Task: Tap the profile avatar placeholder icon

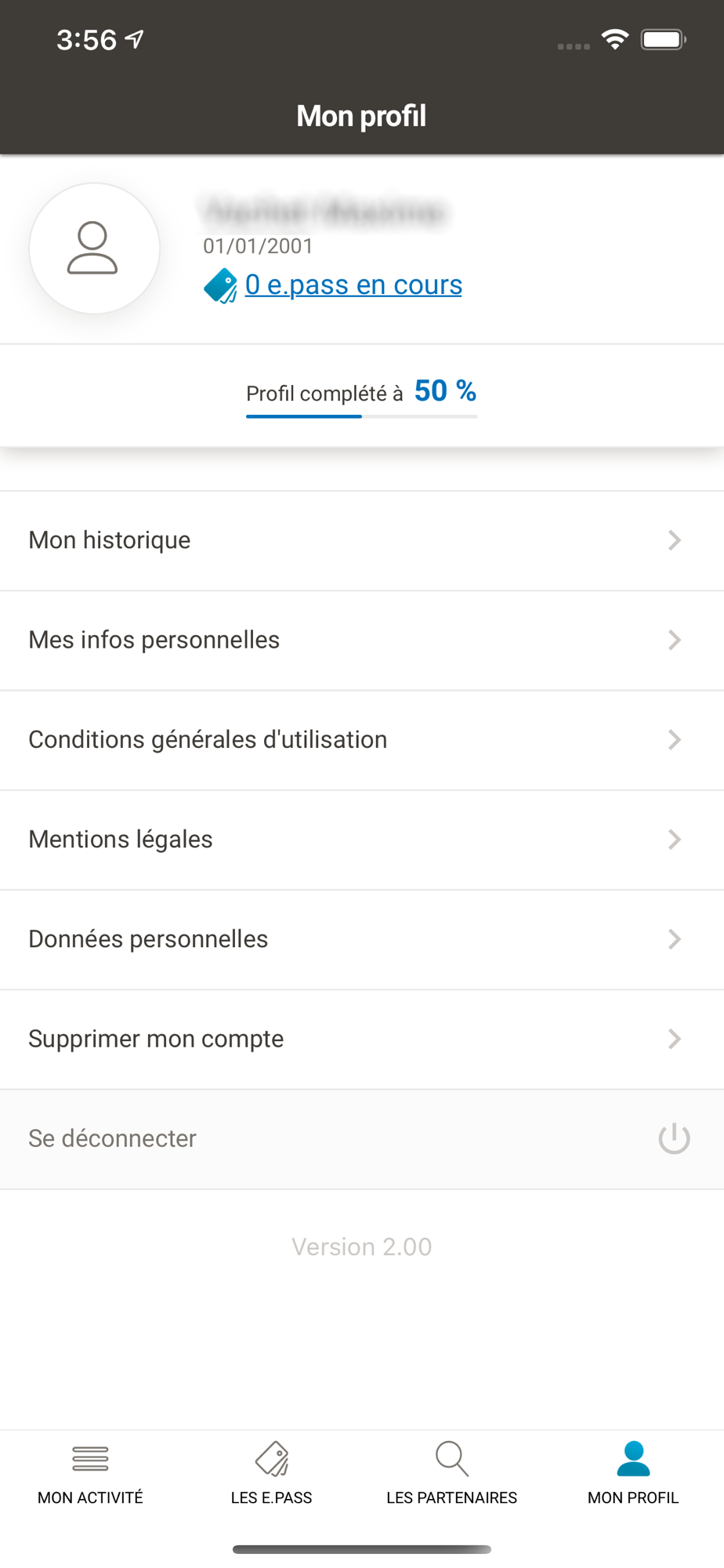Action: (x=94, y=249)
